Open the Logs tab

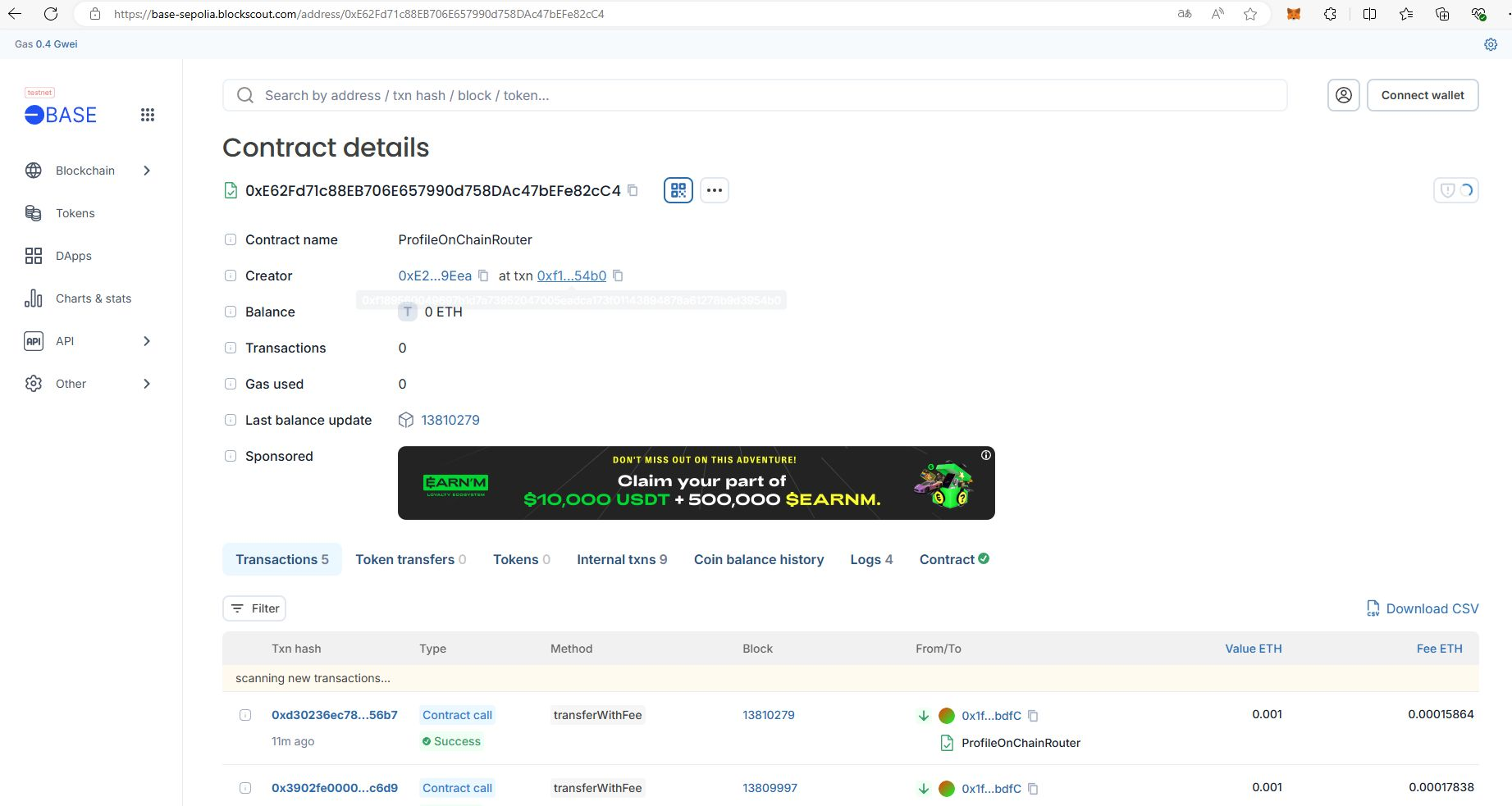click(871, 559)
